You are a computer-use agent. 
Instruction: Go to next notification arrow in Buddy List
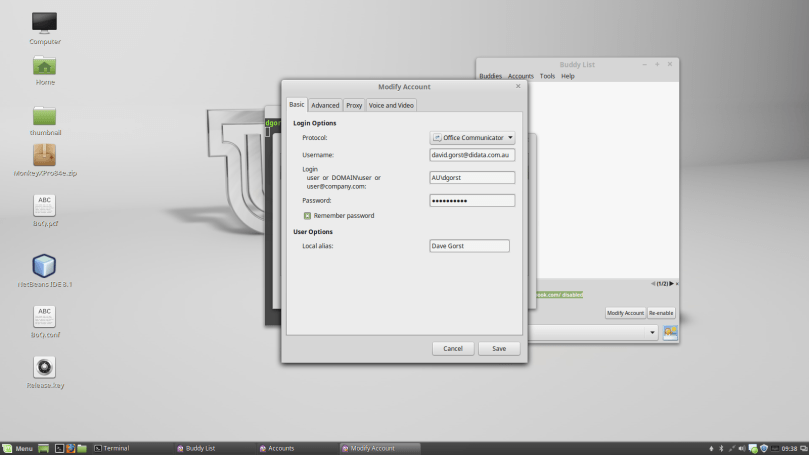coord(671,284)
